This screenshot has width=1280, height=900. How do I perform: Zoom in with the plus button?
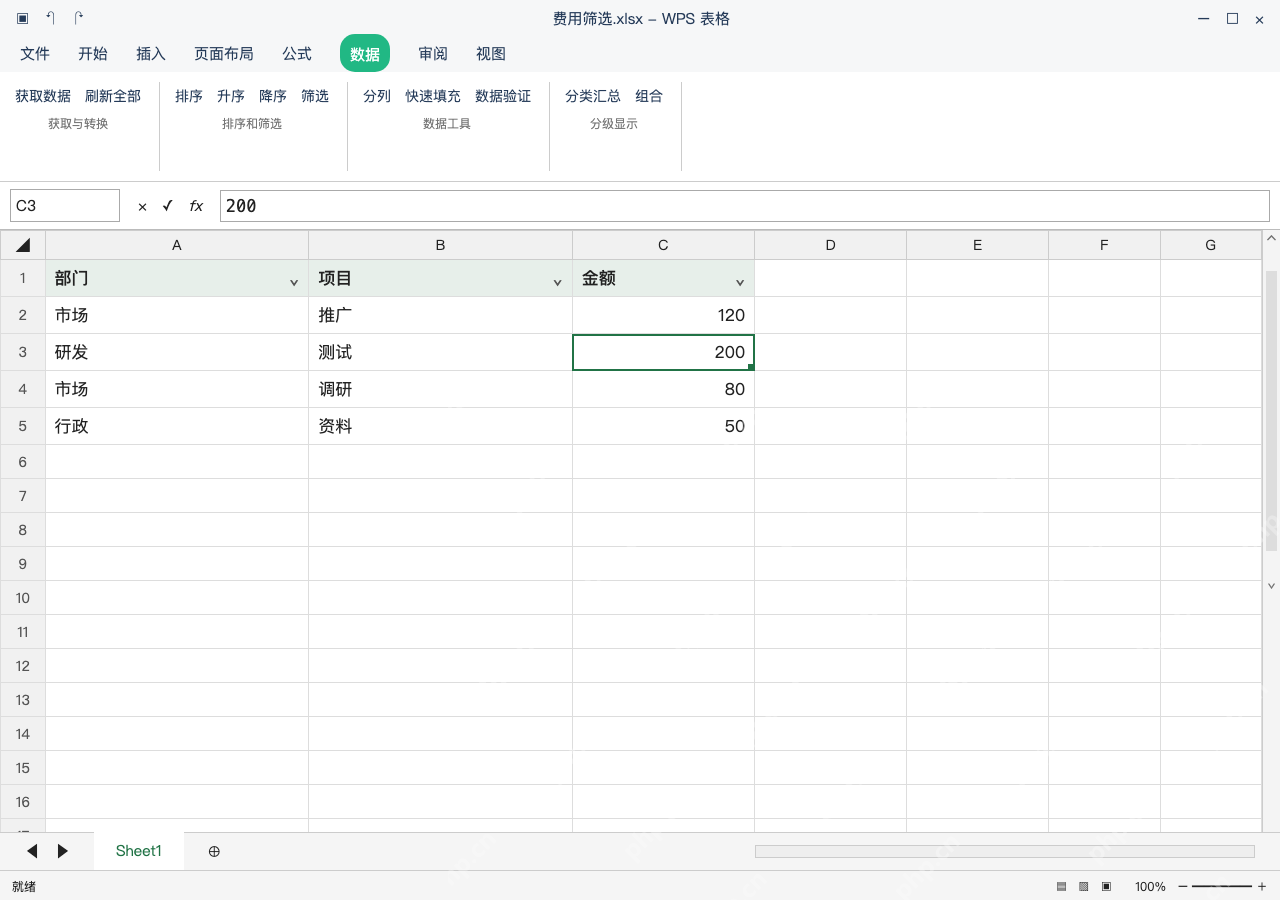(x=1262, y=887)
